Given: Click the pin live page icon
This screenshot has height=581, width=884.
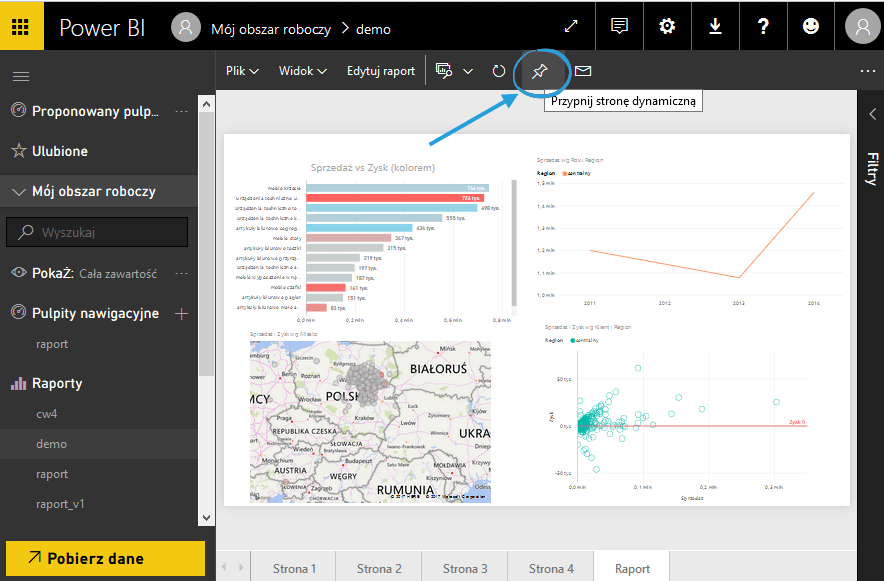Looking at the screenshot, I should (x=540, y=71).
